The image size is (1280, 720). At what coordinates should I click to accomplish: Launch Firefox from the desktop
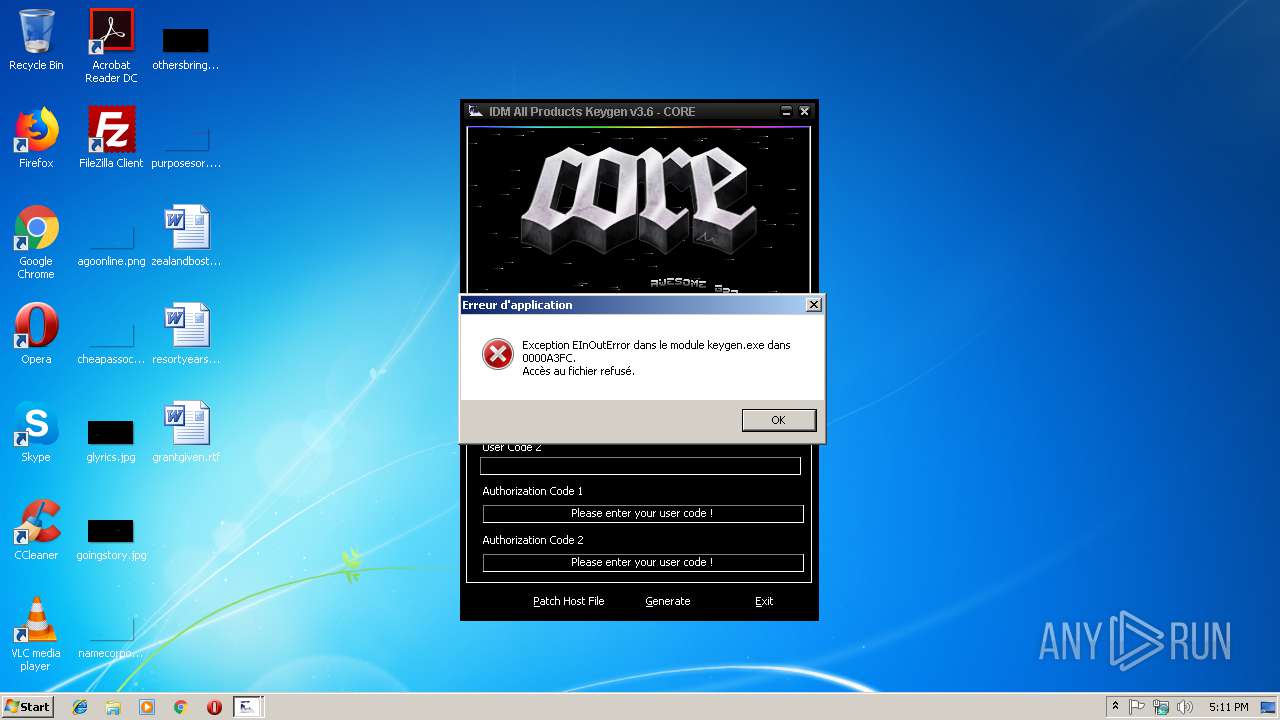36,138
